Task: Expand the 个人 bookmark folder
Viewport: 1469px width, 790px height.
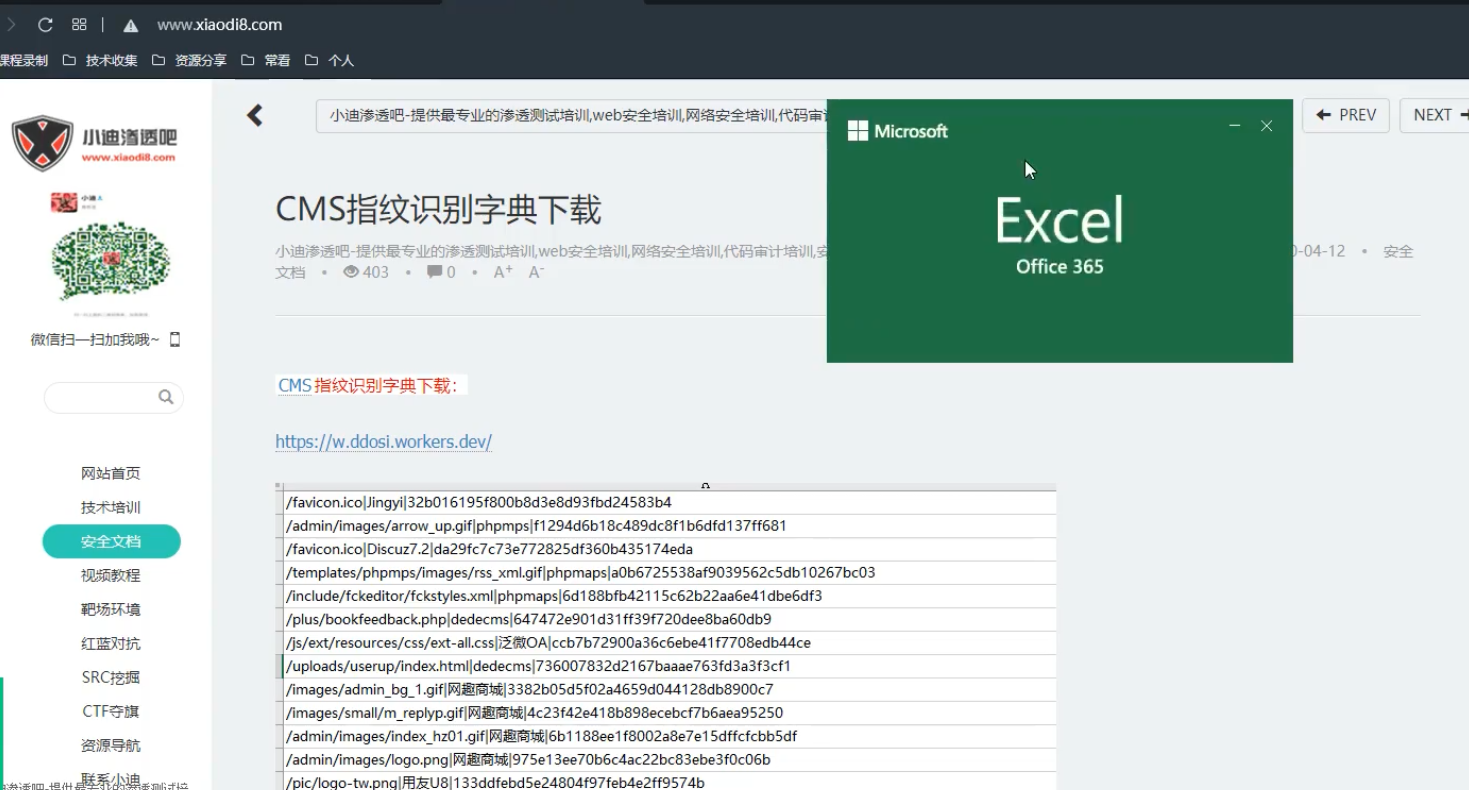Action: [x=330, y=60]
